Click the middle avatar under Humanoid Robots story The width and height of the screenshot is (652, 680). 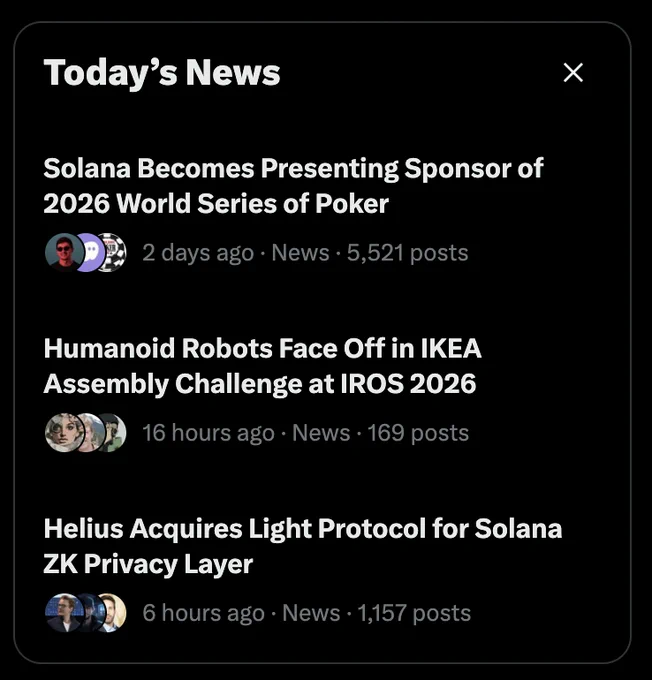click(x=93, y=433)
